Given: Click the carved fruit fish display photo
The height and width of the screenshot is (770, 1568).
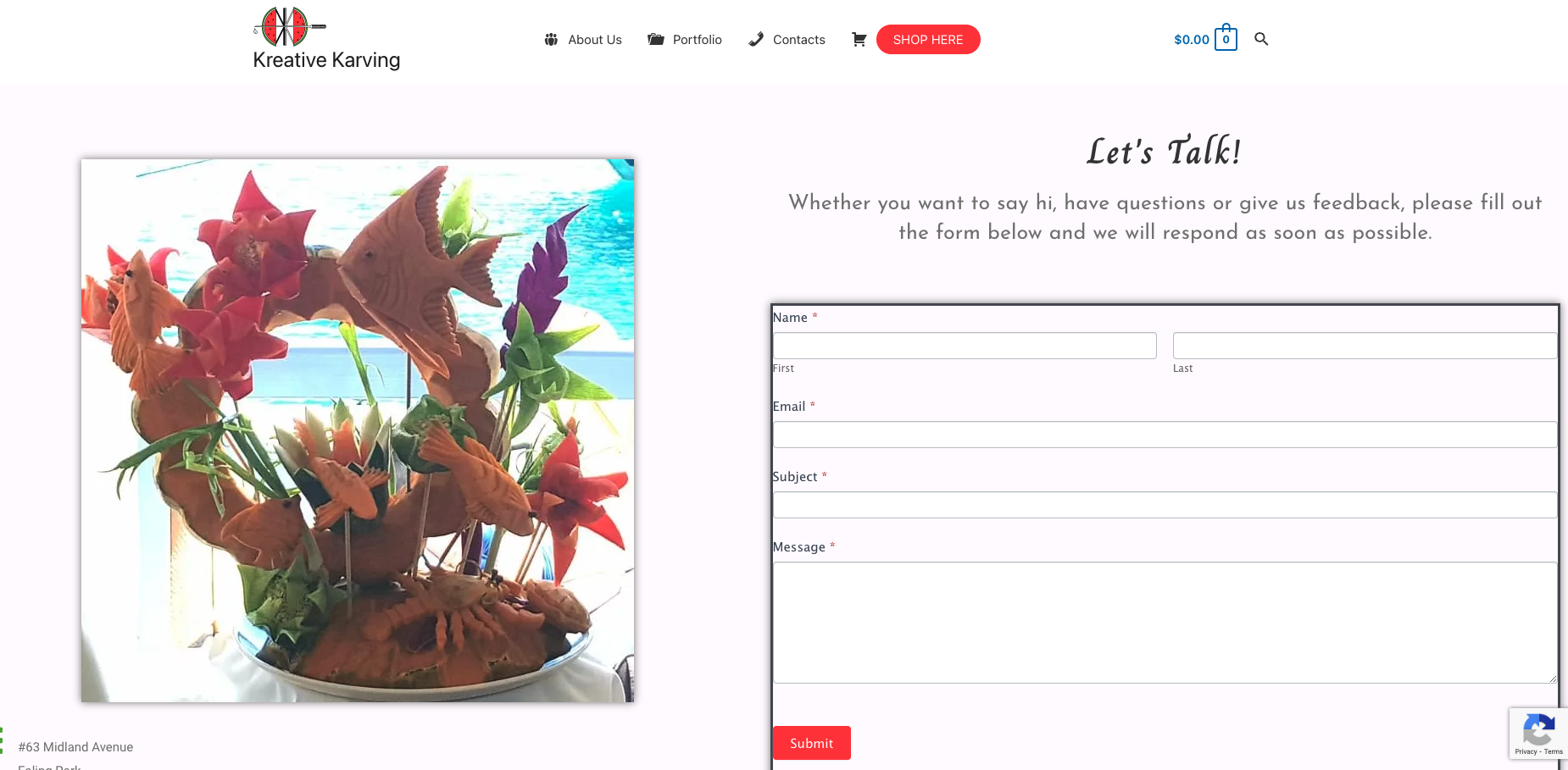Looking at the screenshot, I should pyautogui.click(x=358, y=430).
